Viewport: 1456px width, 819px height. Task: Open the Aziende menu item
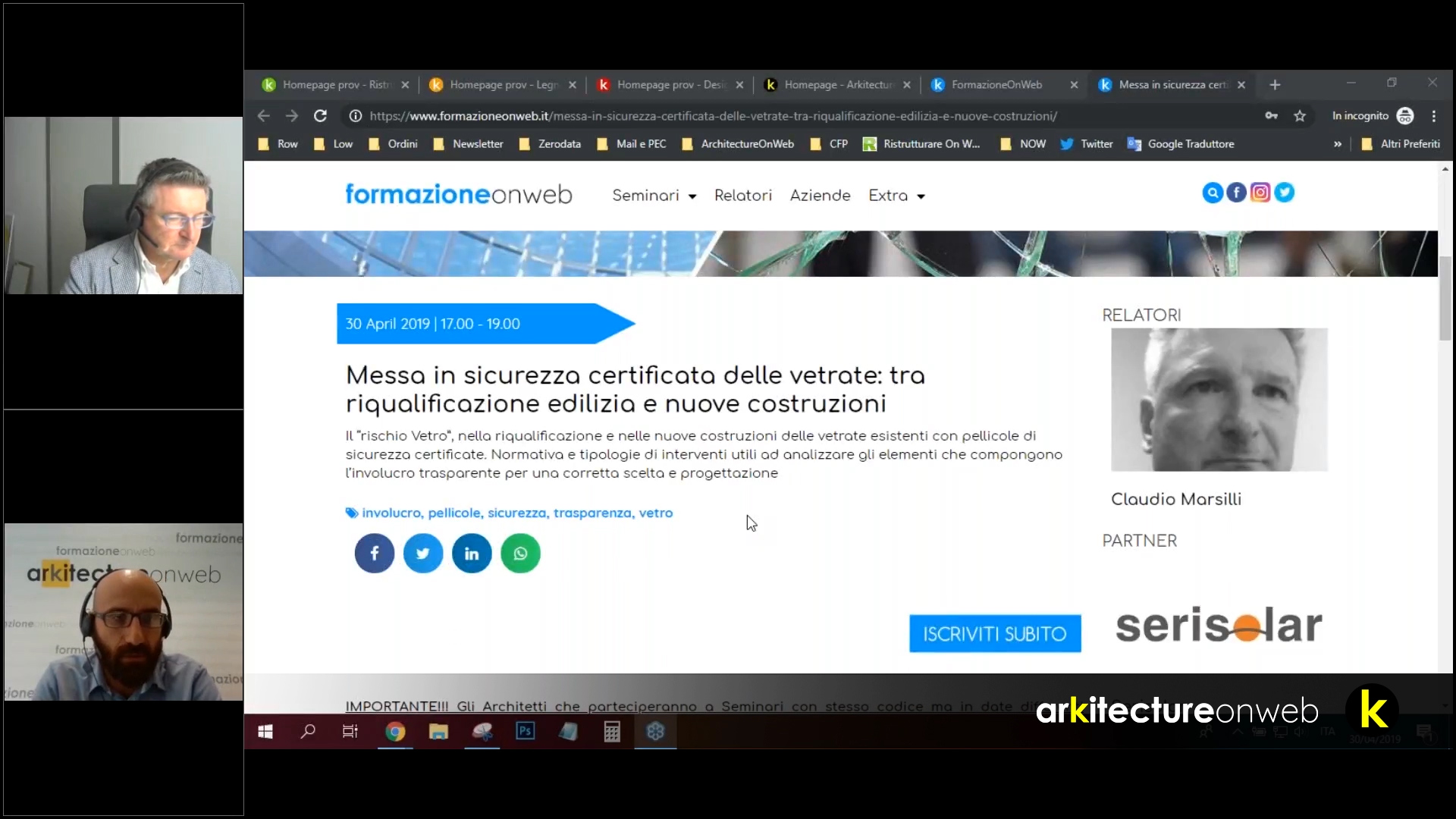pyautogui.click(x=821, y=196)
